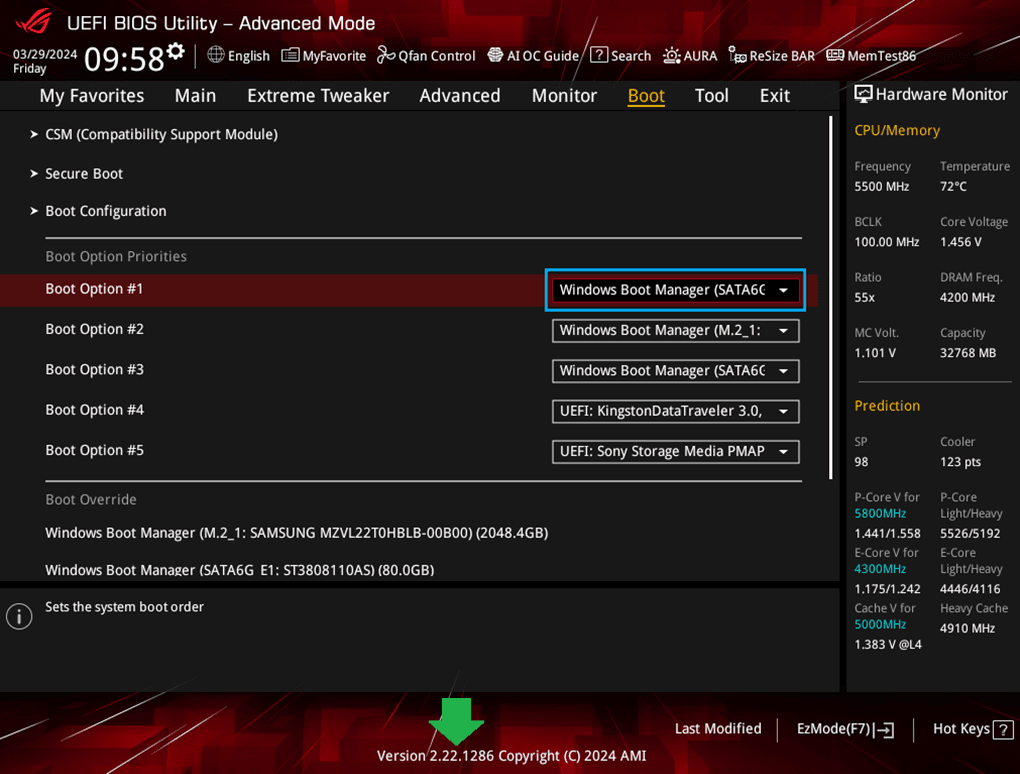This screenshot has height=774, width=1020.
Task: Select the Boot Option #2 row label
Action: click(x=94, y=329)
